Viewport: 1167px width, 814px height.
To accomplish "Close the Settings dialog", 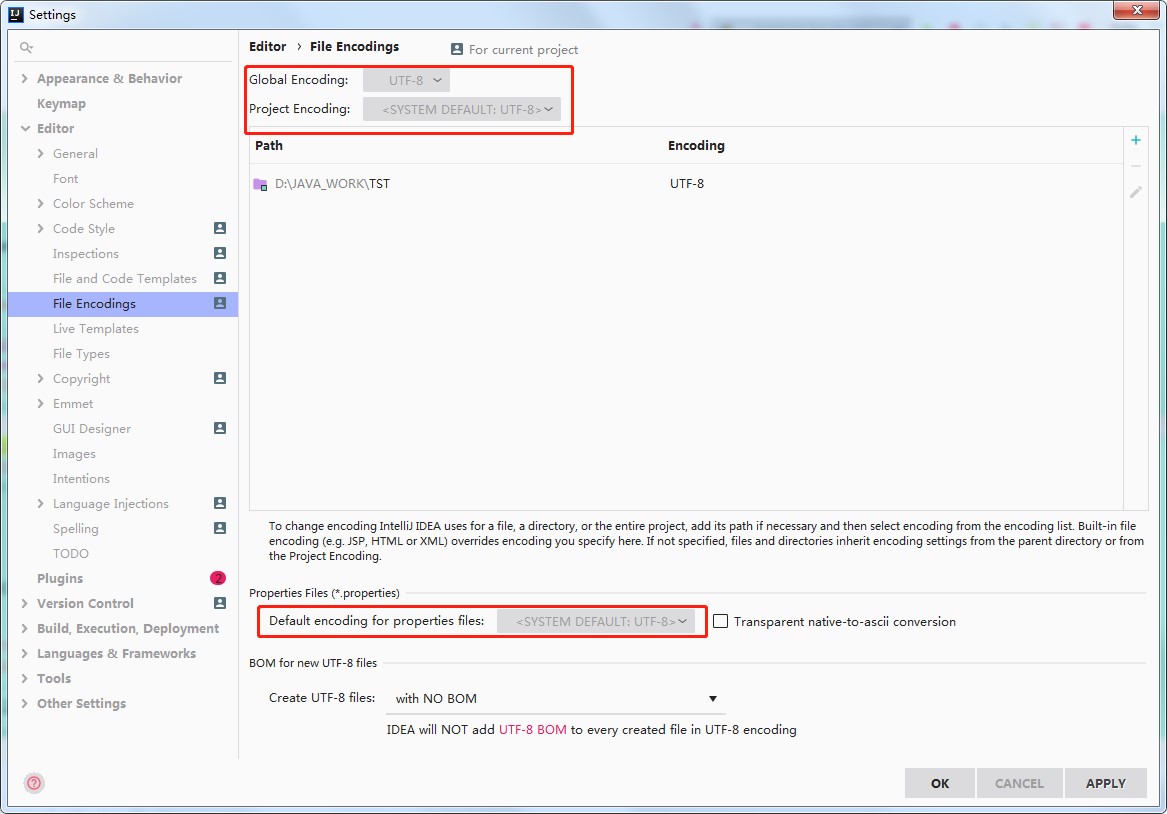I will pos(1136,10).
